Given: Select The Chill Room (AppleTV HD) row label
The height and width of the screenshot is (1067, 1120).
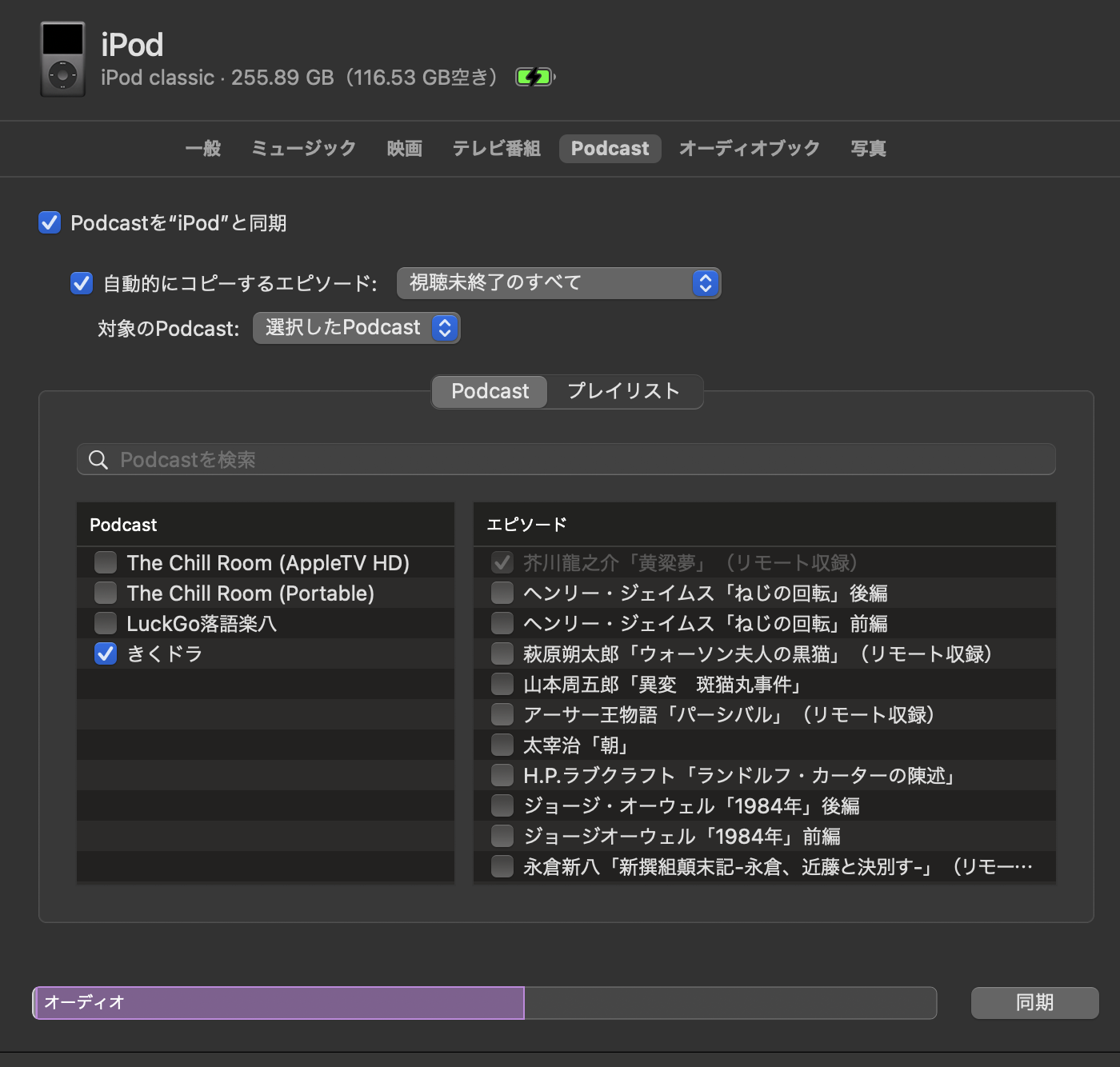Looking at the screenshot, I should (268, 563).
